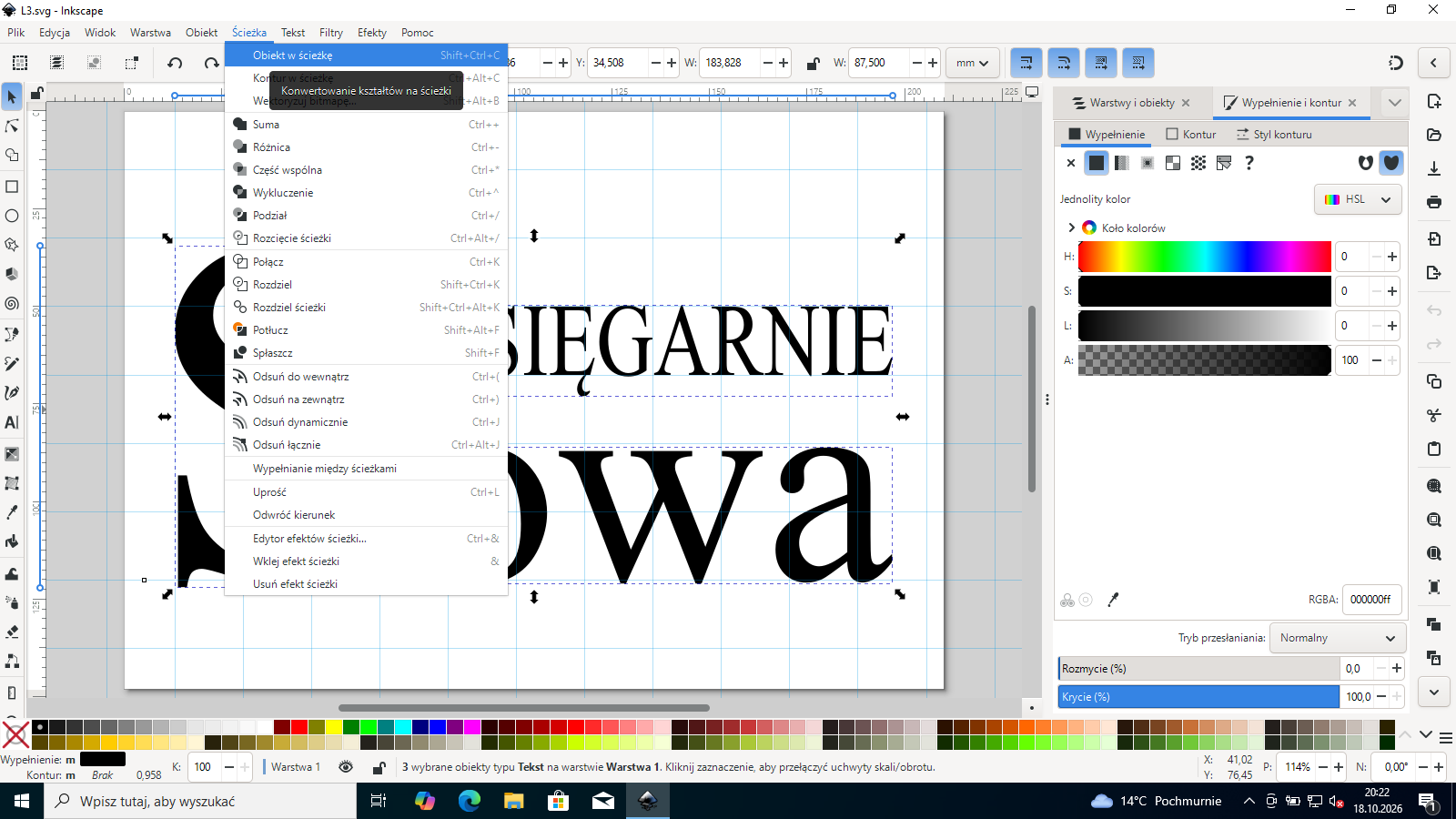Image resolution: width=1456 pixels, height=819 pixels.
Task: Click the unset paint question mark
Action: point(1249,163)
